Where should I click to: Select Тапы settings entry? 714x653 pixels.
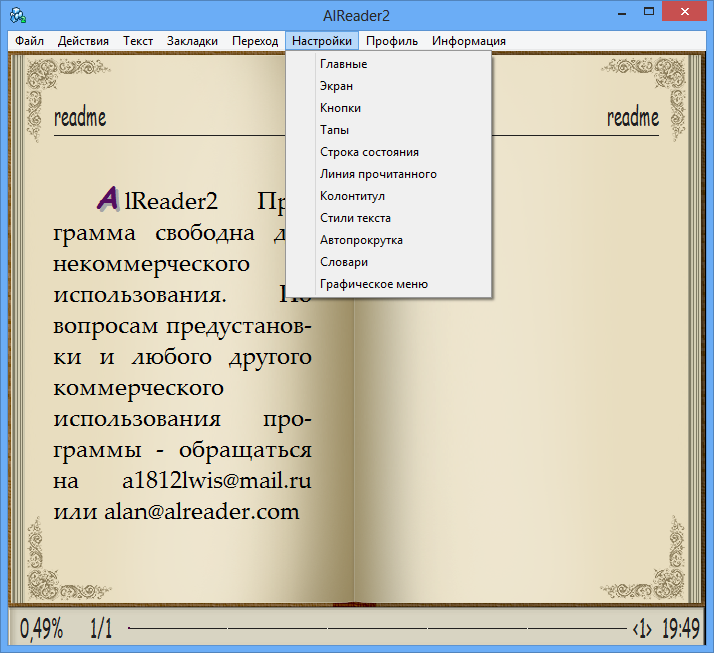point(388,130)
